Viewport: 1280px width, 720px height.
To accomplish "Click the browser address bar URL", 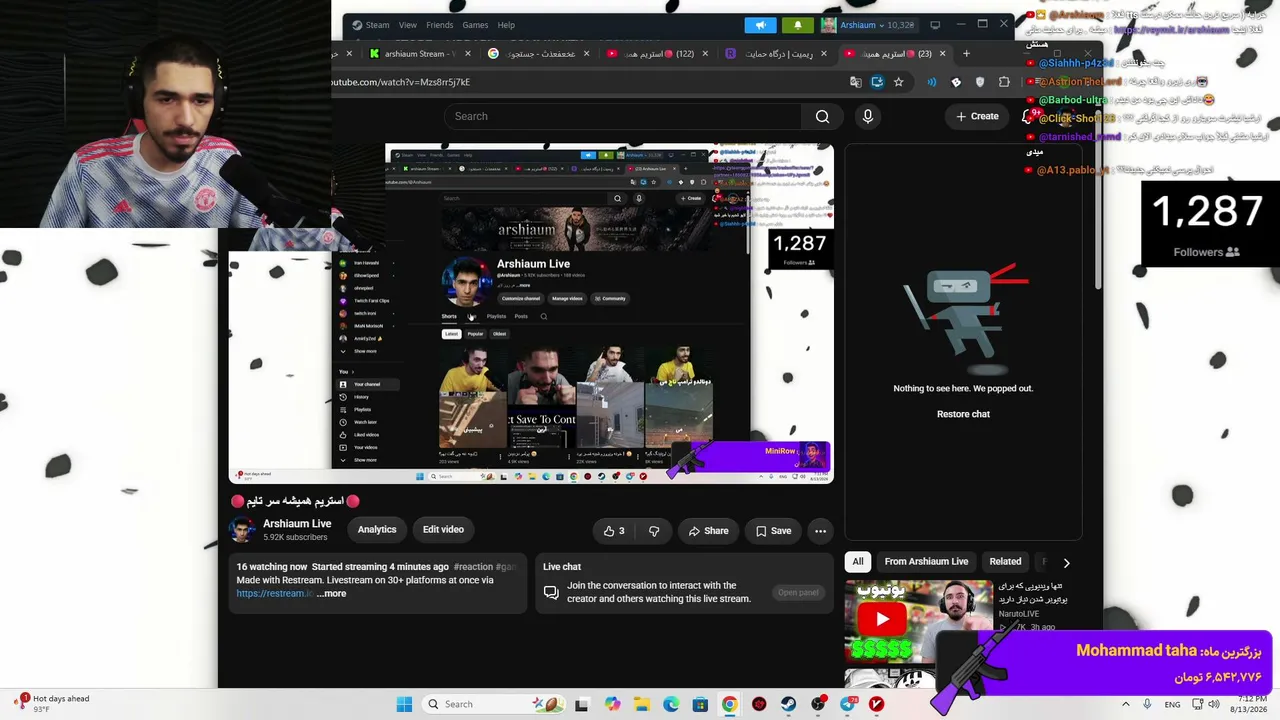I will (x=400, y=82).
